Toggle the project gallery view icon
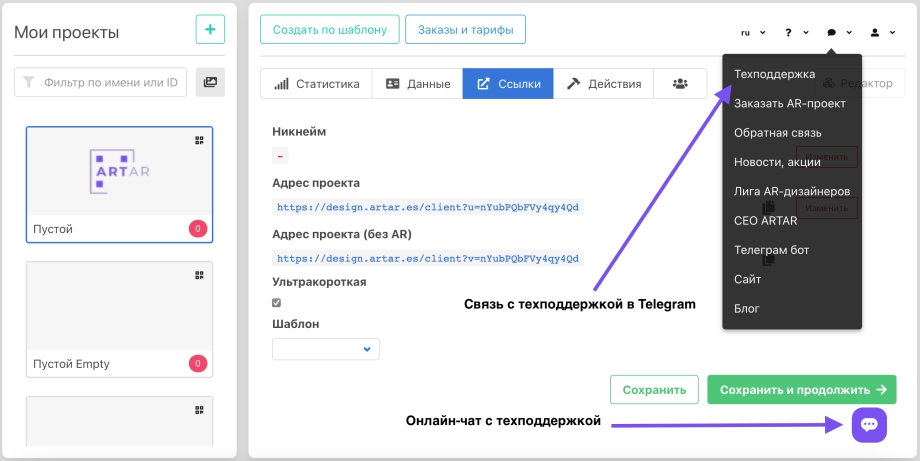Image resolution: width=920 pixels, height=461 pixels. pyautogui.click(x=210, y=82)
